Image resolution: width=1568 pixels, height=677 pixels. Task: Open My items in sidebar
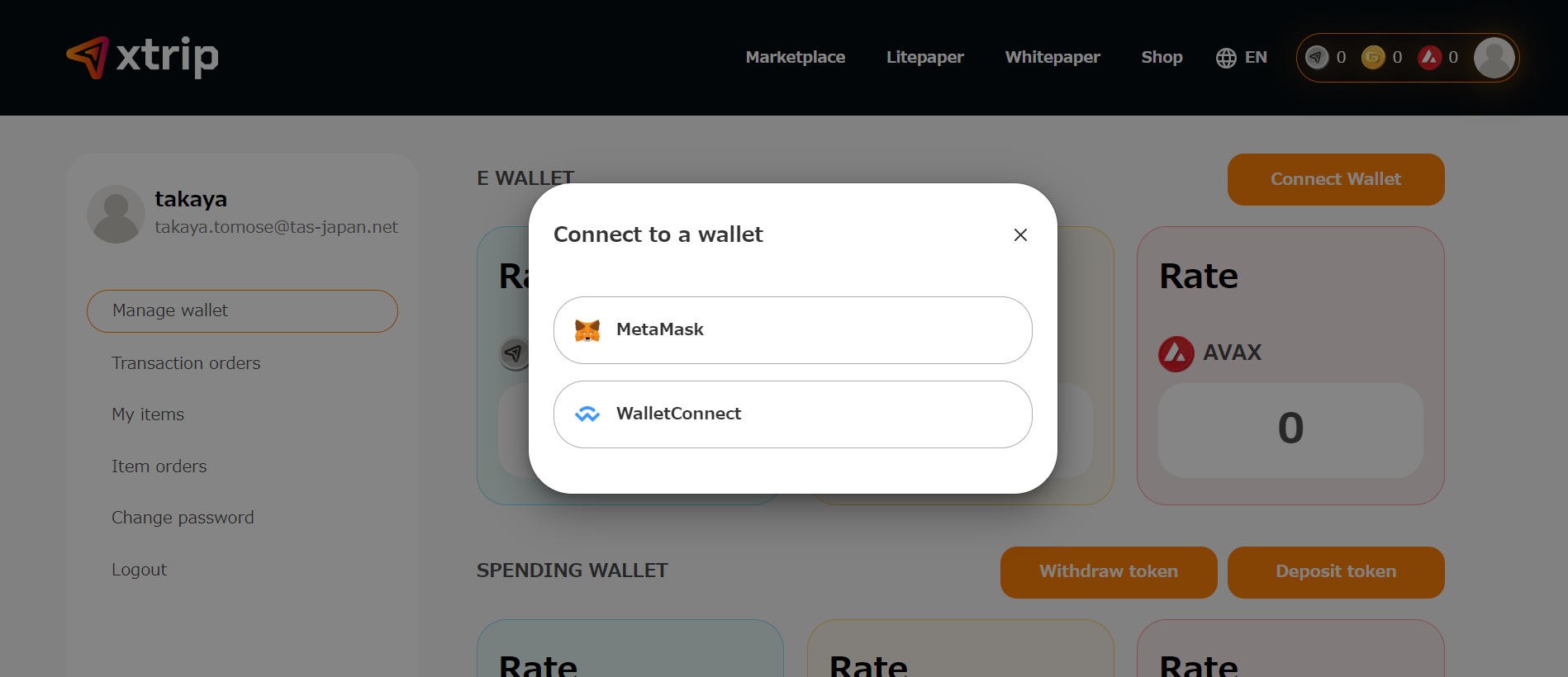pyautogui.click(x=148, y=414)
